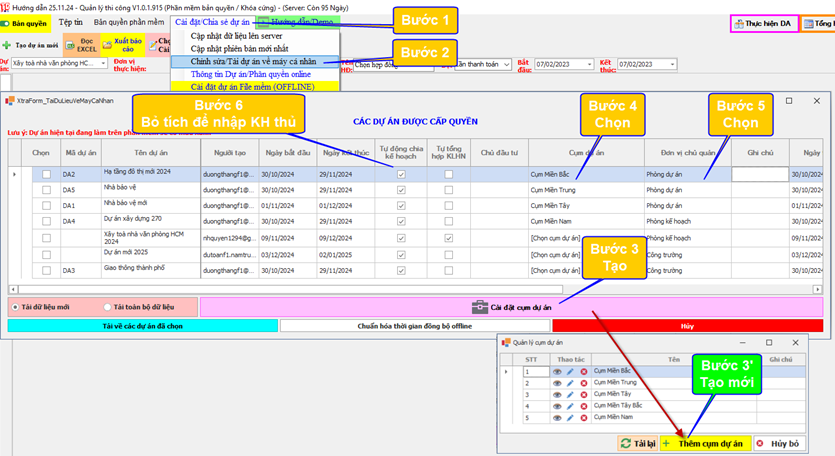Open the project name dropdown Xây toà nhà văn phòng
Screen dimensions: 835x456
[x=102, y=63]
